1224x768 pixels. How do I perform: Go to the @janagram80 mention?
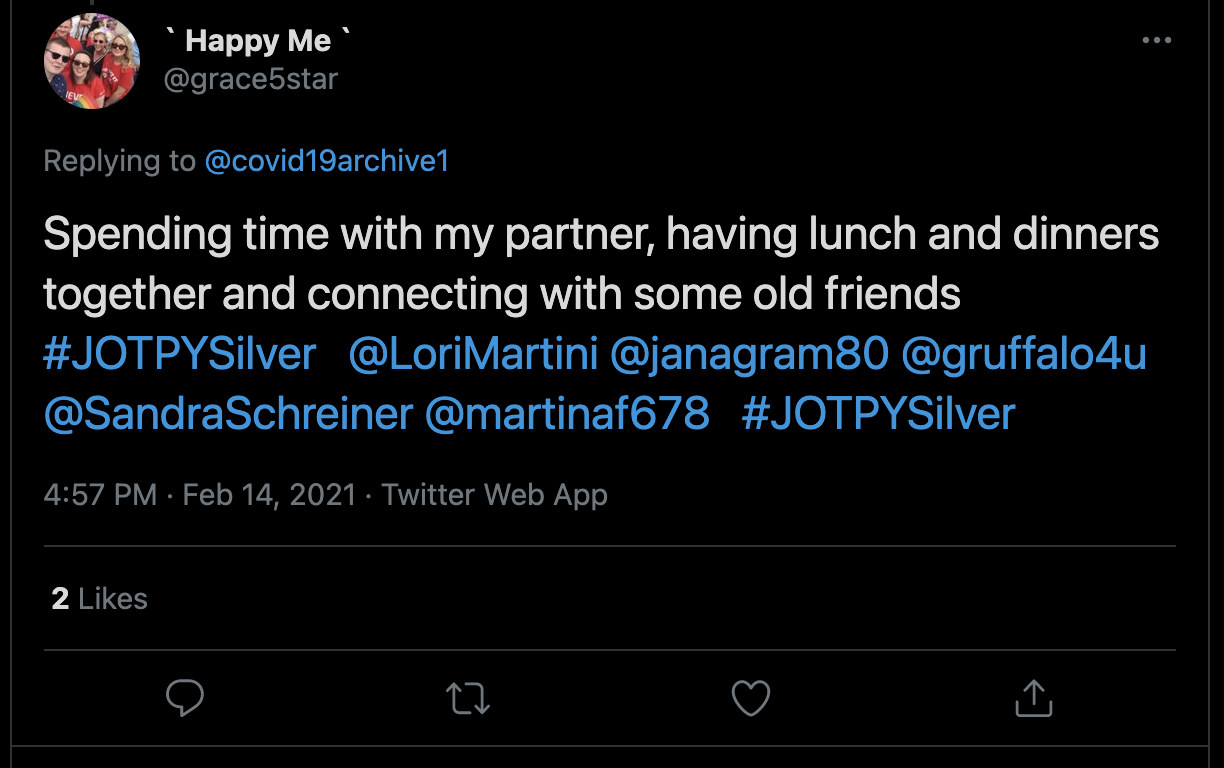(x=749, y=354)
